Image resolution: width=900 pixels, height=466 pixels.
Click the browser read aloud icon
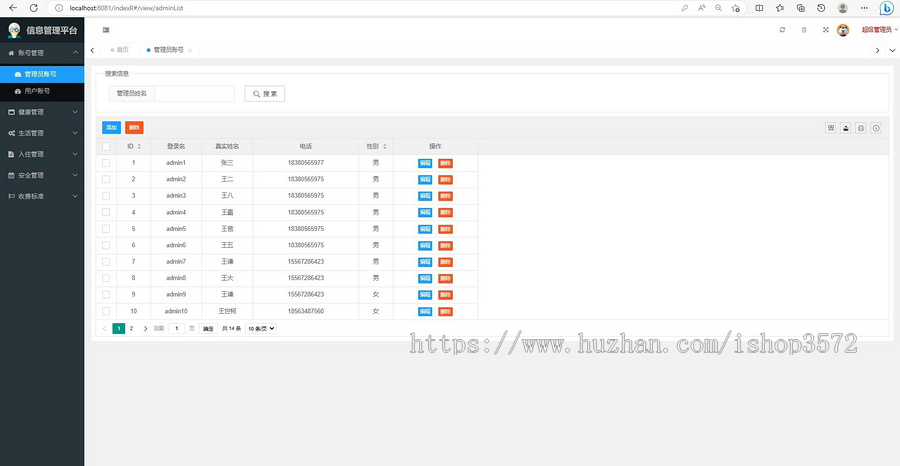pyautogui.click(x=701, y=8)
